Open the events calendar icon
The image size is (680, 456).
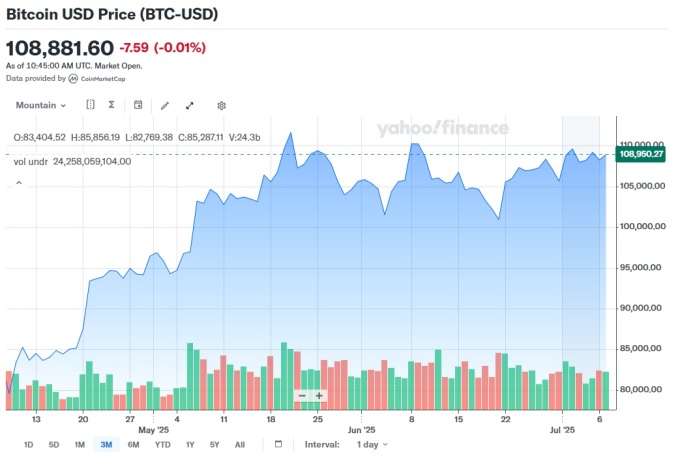[x=138, y=105]
